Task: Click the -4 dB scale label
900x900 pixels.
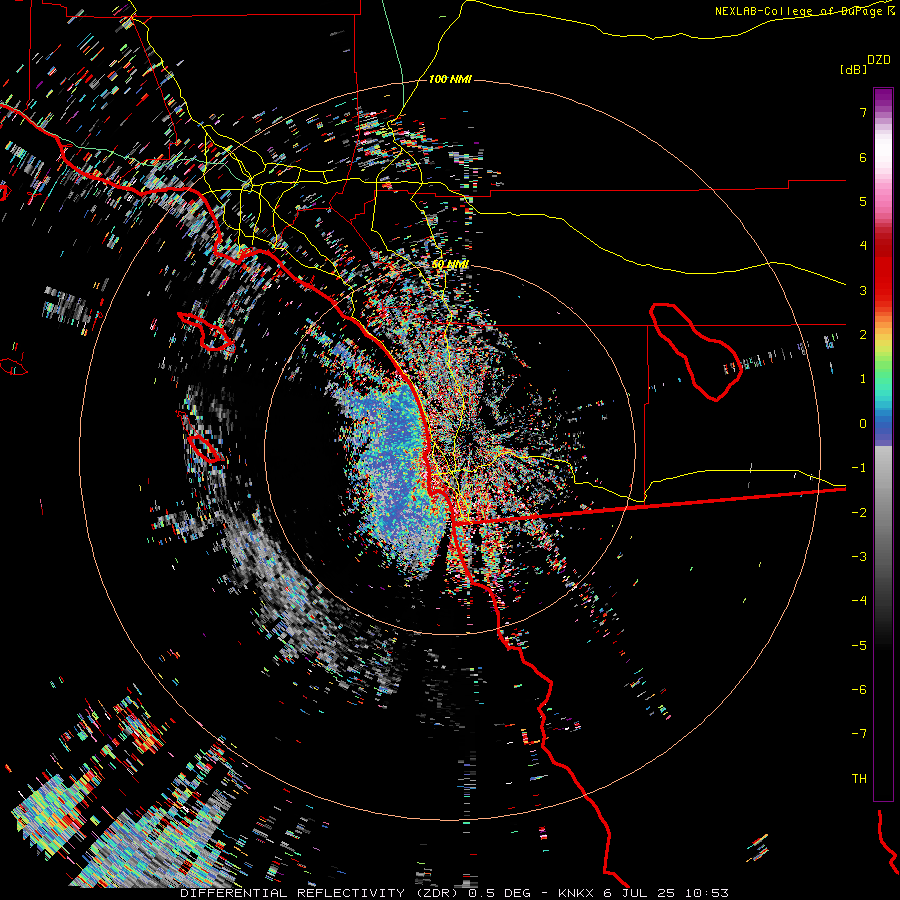Action: point(859,601)
